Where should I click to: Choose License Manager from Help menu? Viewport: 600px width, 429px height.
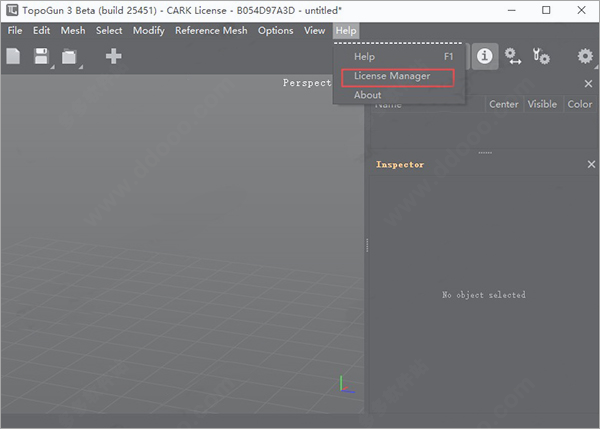tap(399, 76)
